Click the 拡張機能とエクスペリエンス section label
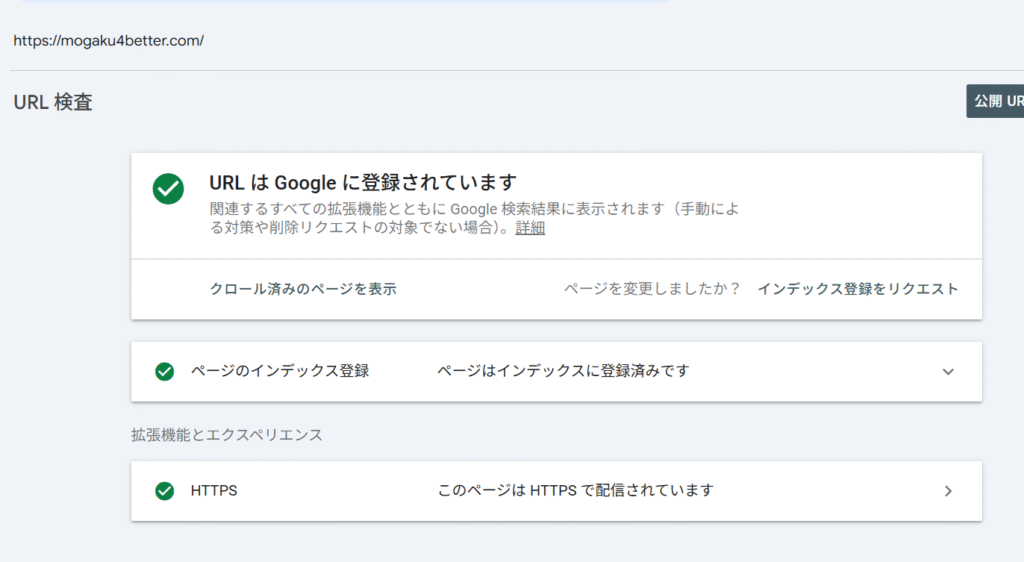 coord(227,435)
